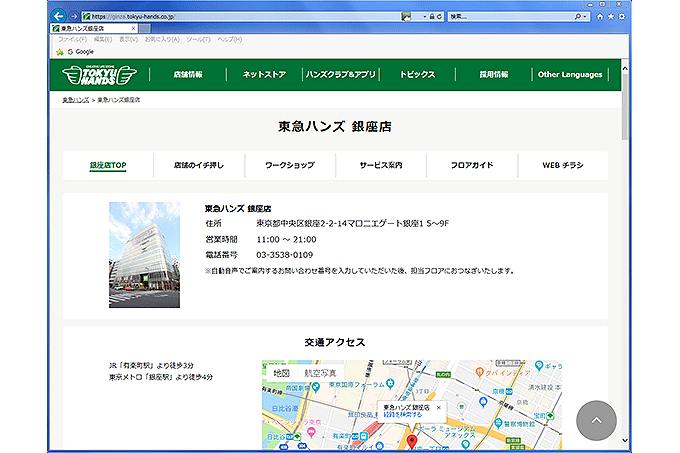Select the サービス案内 tab
This screenshot has height=453, width=680.
381,165
